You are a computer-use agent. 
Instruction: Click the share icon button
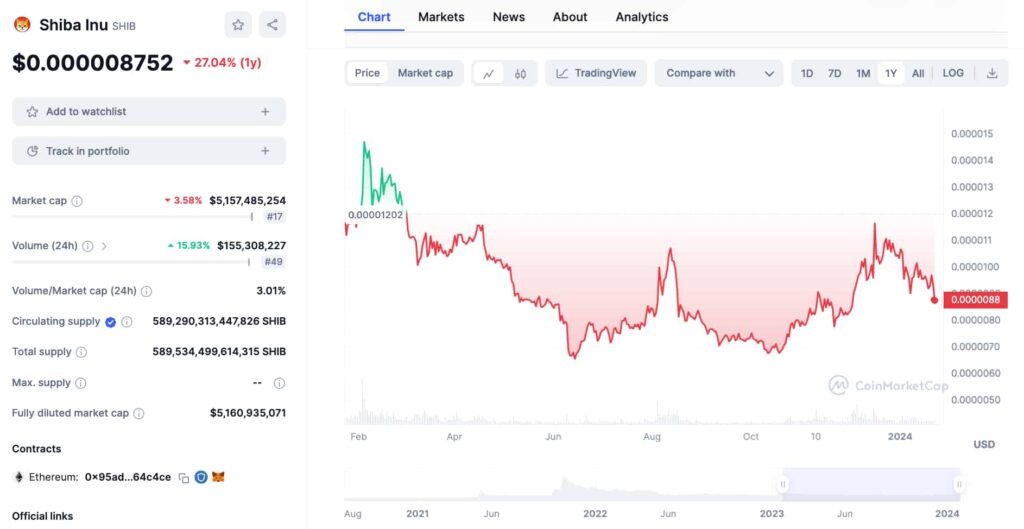pyautogui.click(x=272, y=25)
